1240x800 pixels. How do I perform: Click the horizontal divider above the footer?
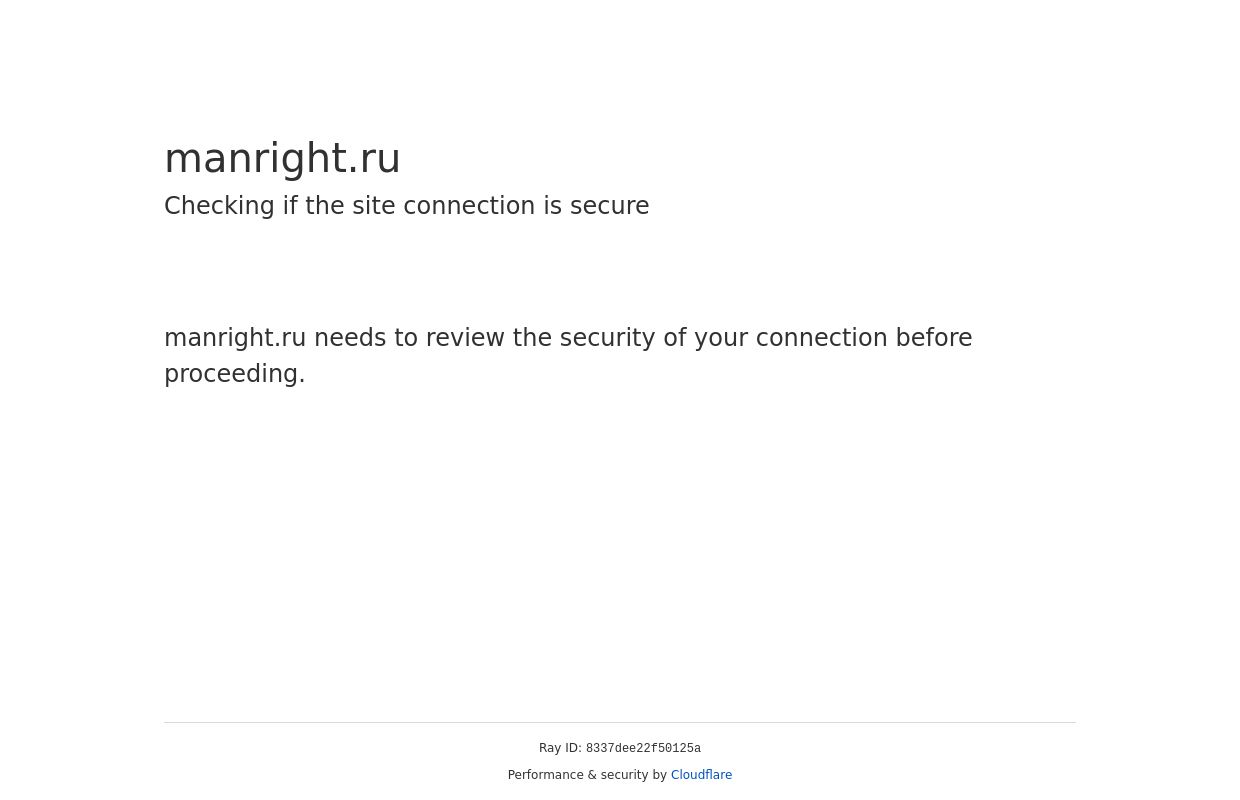point(620,722)
